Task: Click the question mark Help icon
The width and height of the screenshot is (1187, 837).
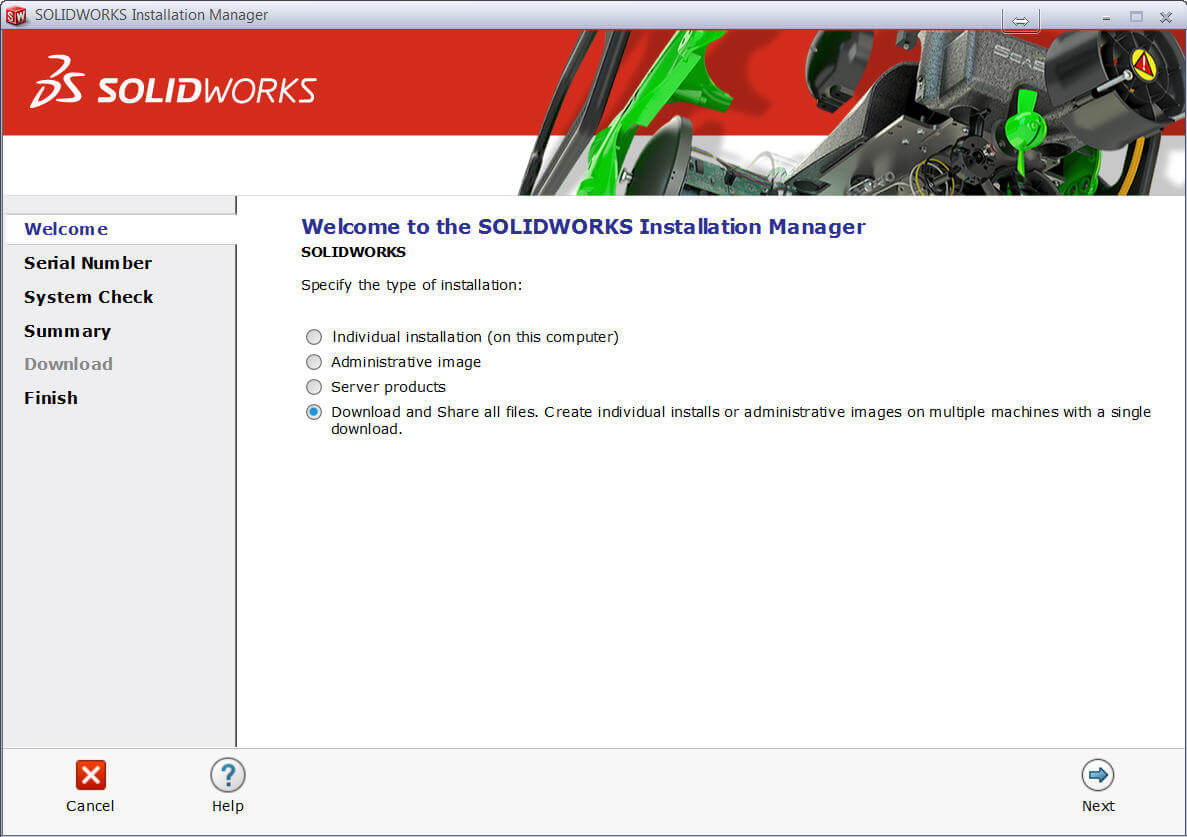Action: [228, 776]
